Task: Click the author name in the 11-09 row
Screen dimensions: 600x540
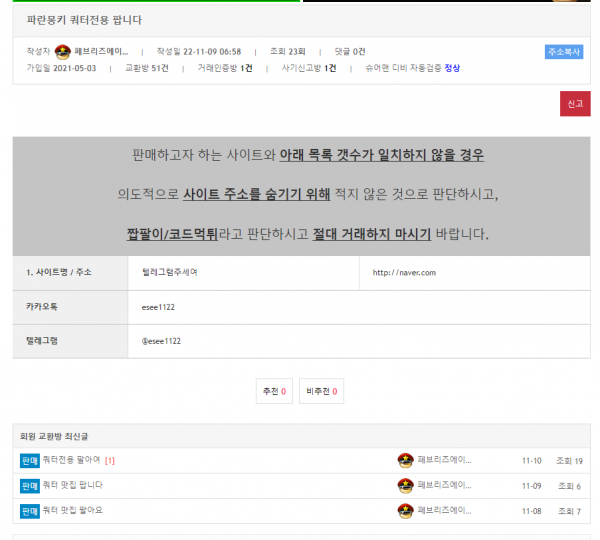Action: (x=444, y=485)
